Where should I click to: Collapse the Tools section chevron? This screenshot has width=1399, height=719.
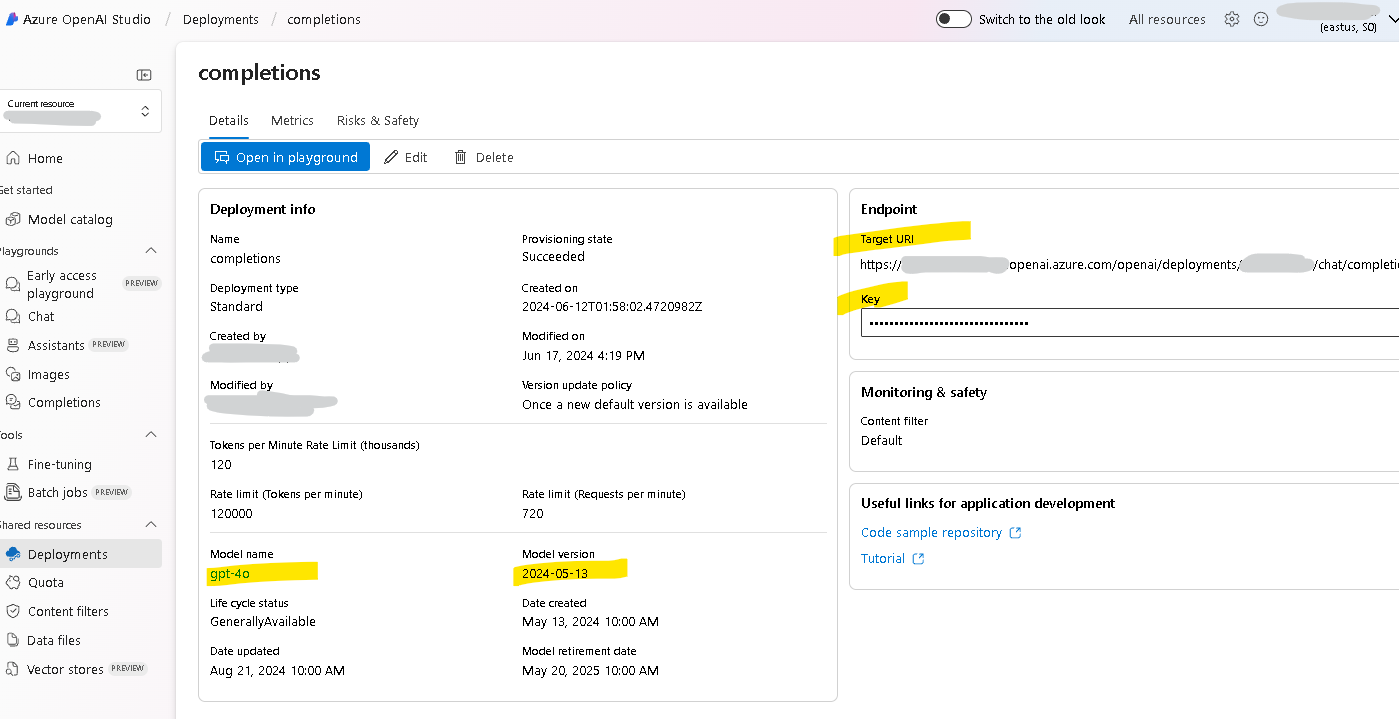(x=151, y=435)
